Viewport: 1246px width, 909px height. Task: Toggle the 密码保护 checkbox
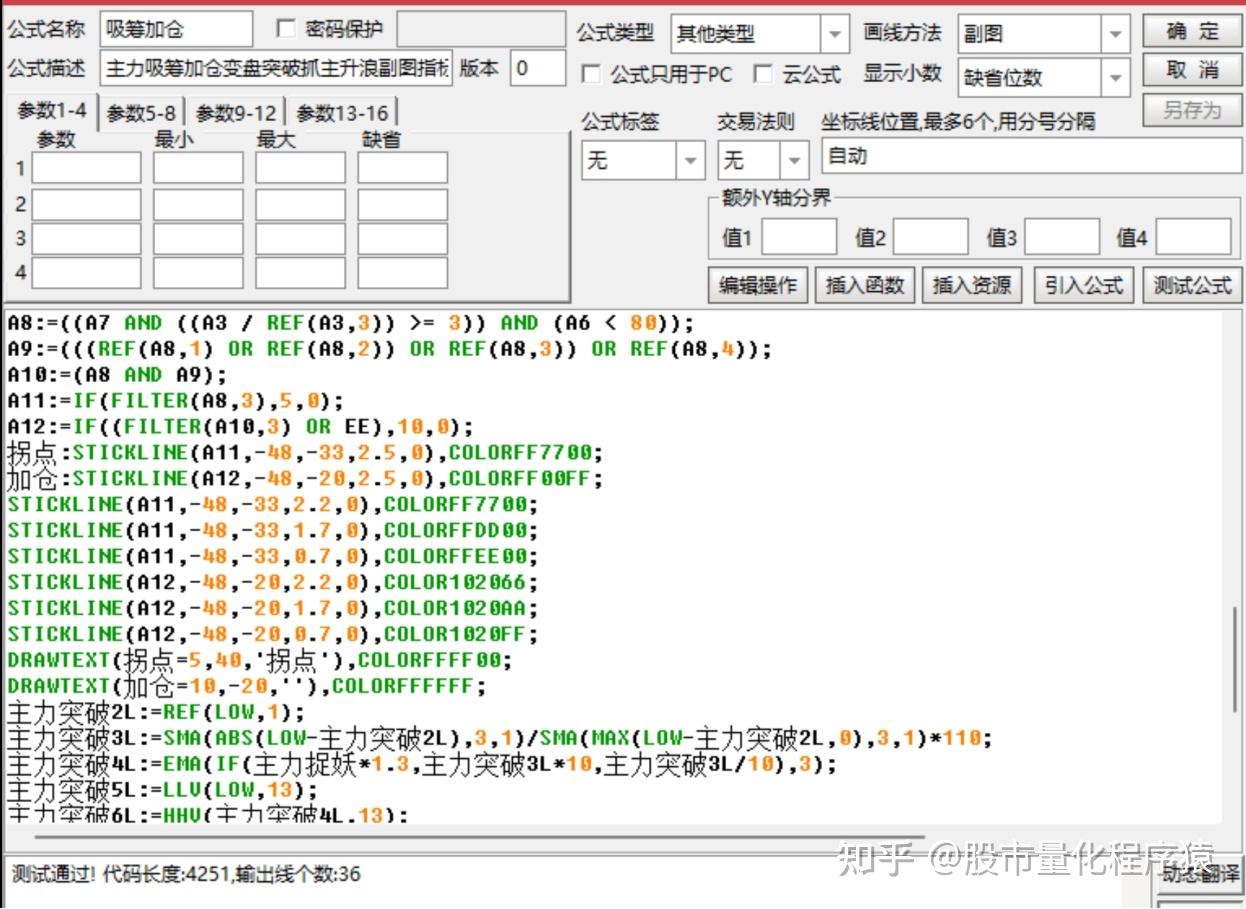(x=286, y=29)
